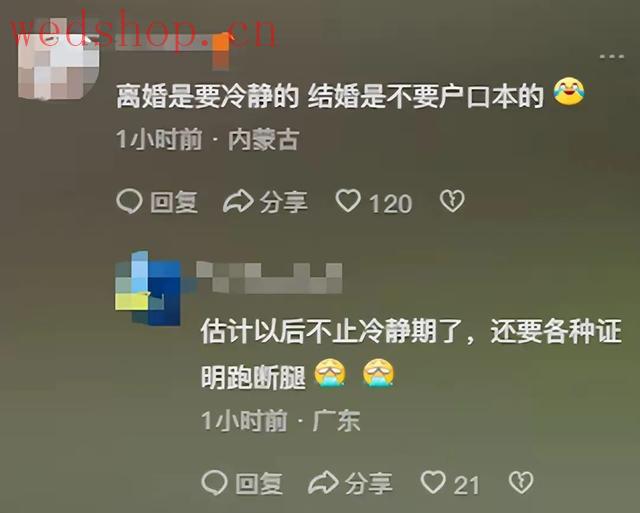Open the three-dots menu on the first comment
Viewport: 640px width, 513px height.
pyautogui.click(x=611, y=57)
